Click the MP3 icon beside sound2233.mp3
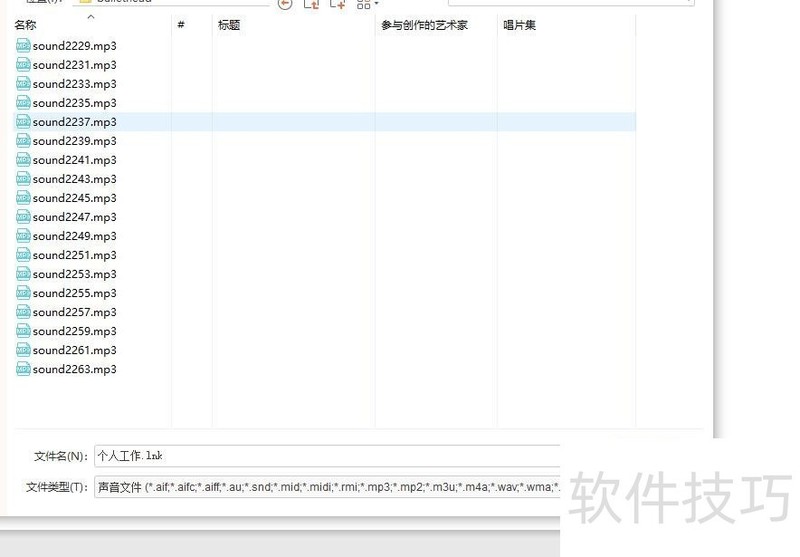 pyautogui.click(x=23, y=84)
